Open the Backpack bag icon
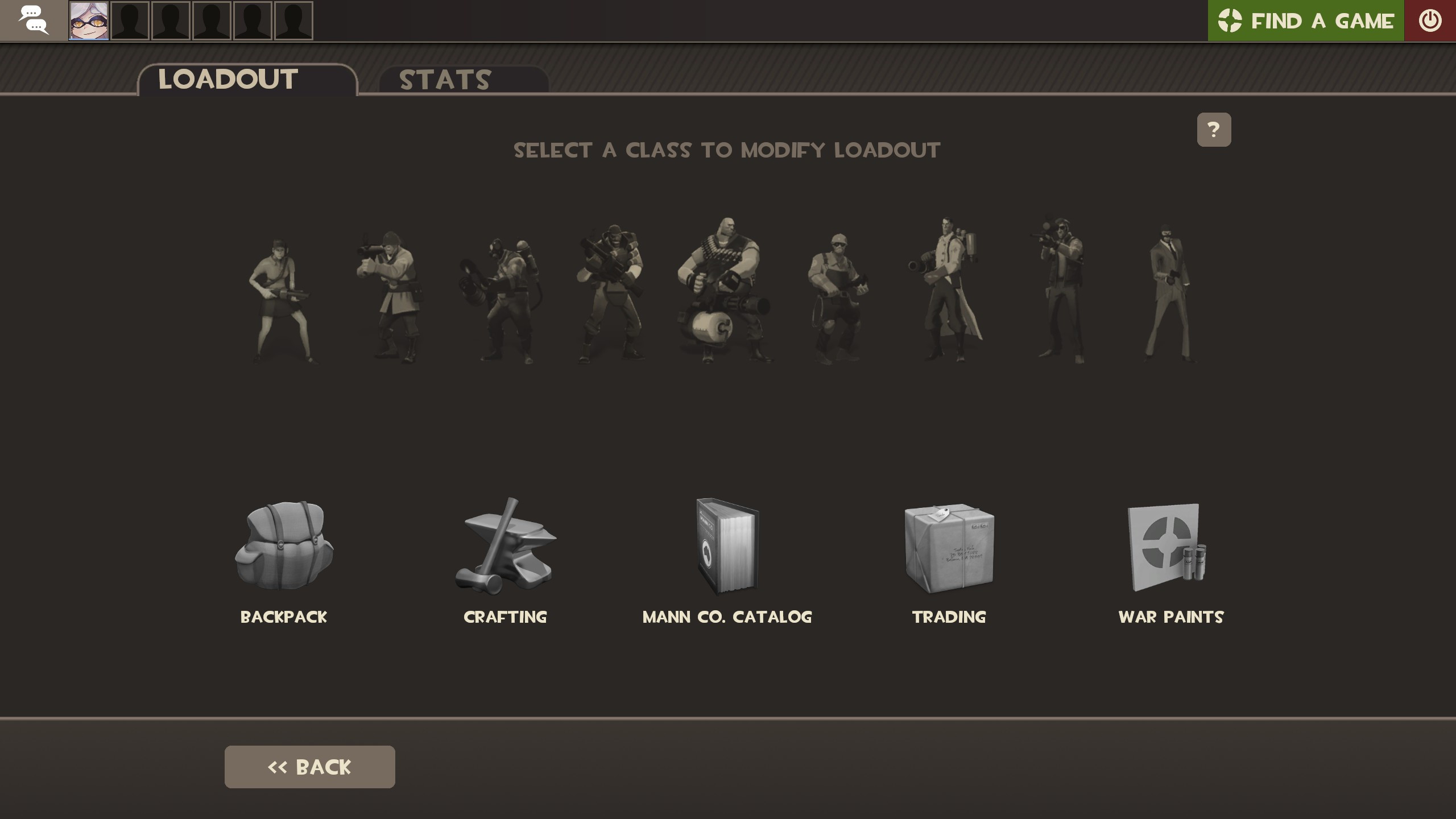The height and width of the screenshot is (819, 1456). [284, 545]
